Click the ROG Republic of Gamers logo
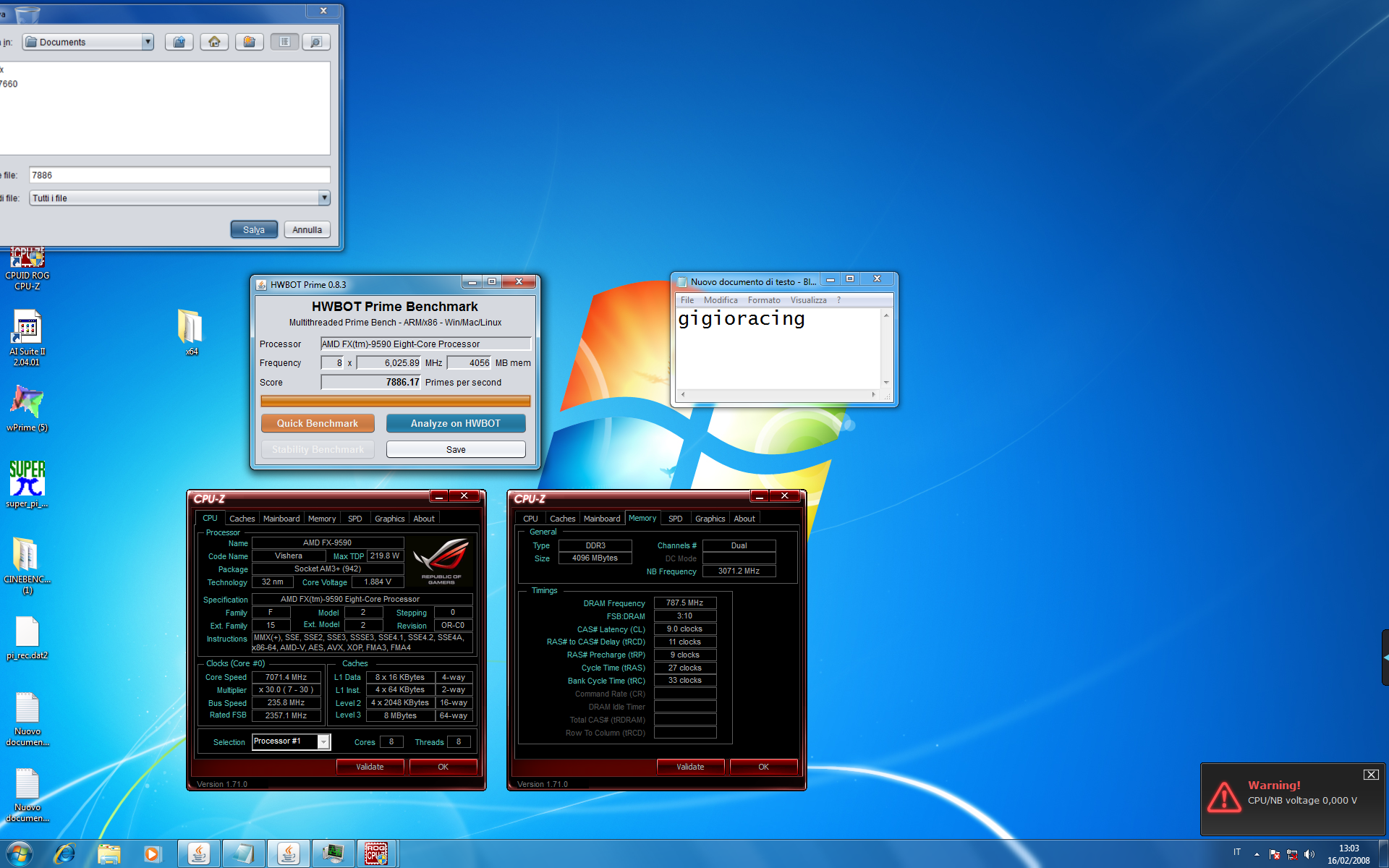 [x=441, y=561]
